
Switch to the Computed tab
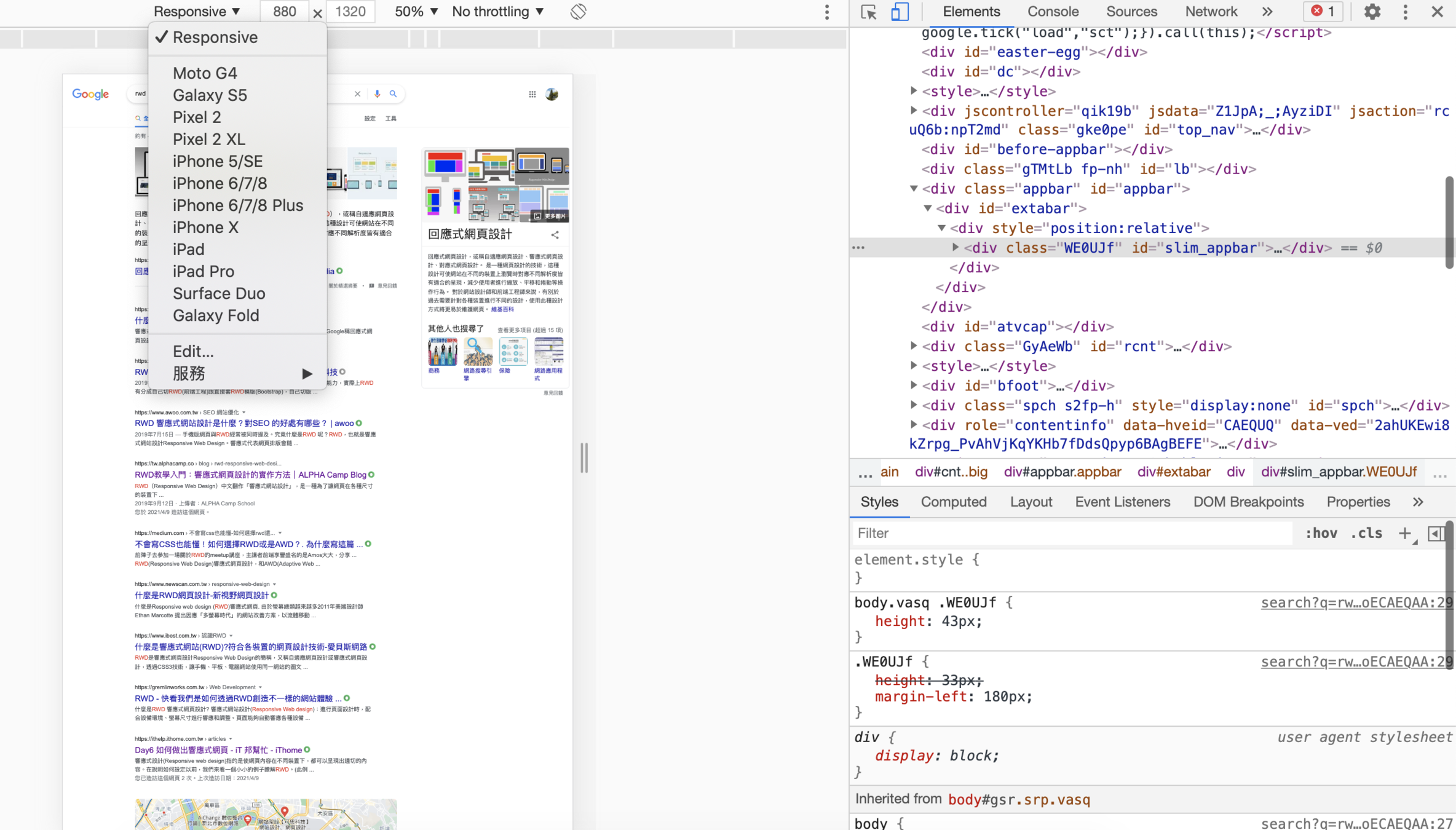click(953, 502)
